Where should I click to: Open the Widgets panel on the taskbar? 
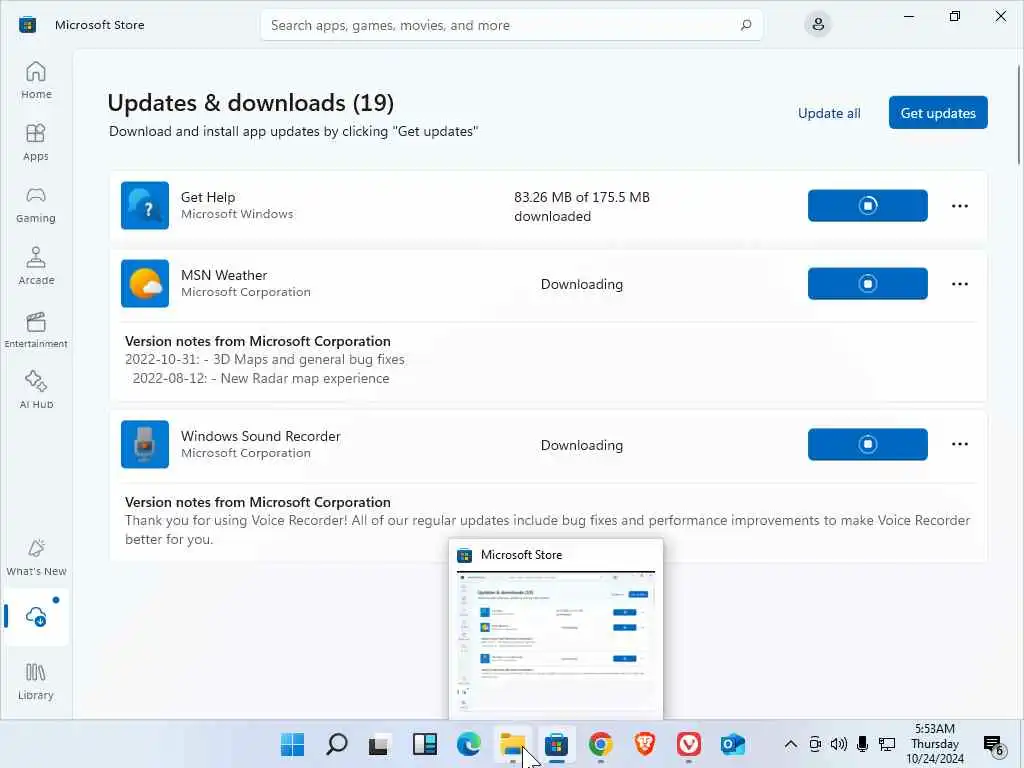pos(424,744)
